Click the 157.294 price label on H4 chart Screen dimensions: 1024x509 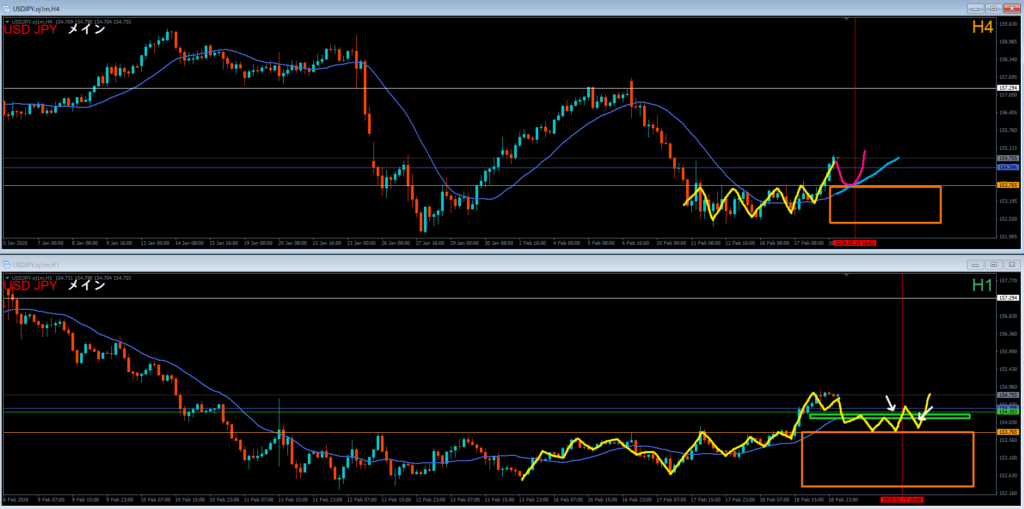point(1008,88)
